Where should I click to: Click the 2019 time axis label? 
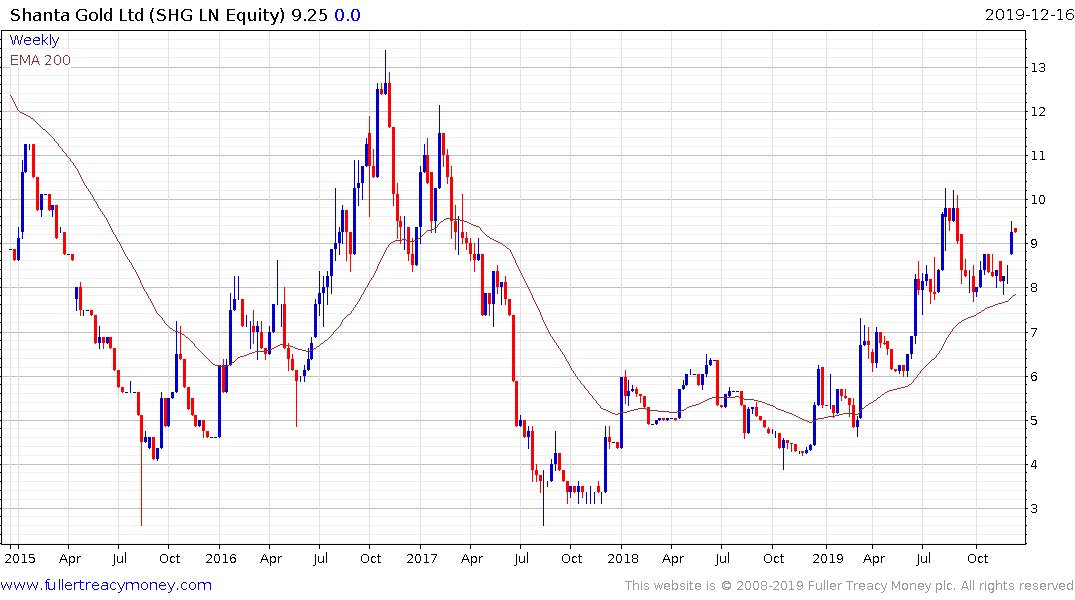tap(828, 558)
